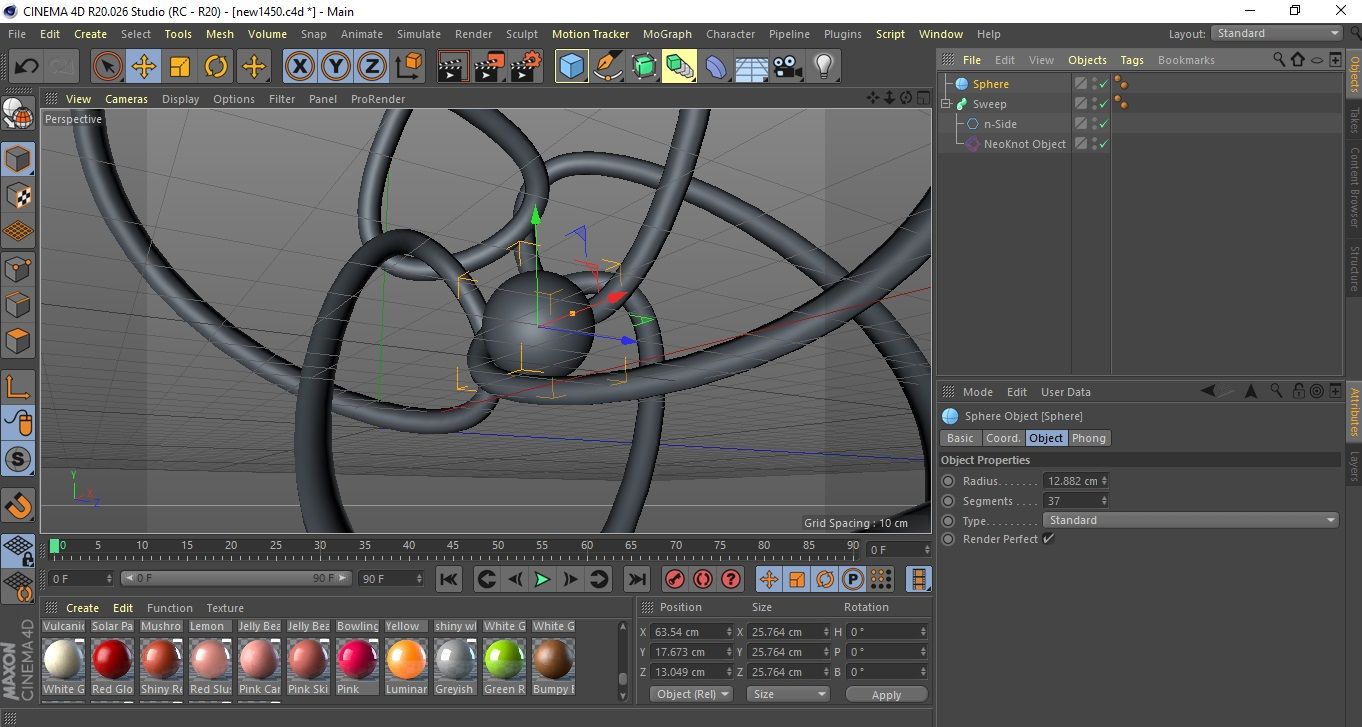This screenshot has width=1362, height=727.
Task: Click the Camera object icon
Action: [788, 67]
